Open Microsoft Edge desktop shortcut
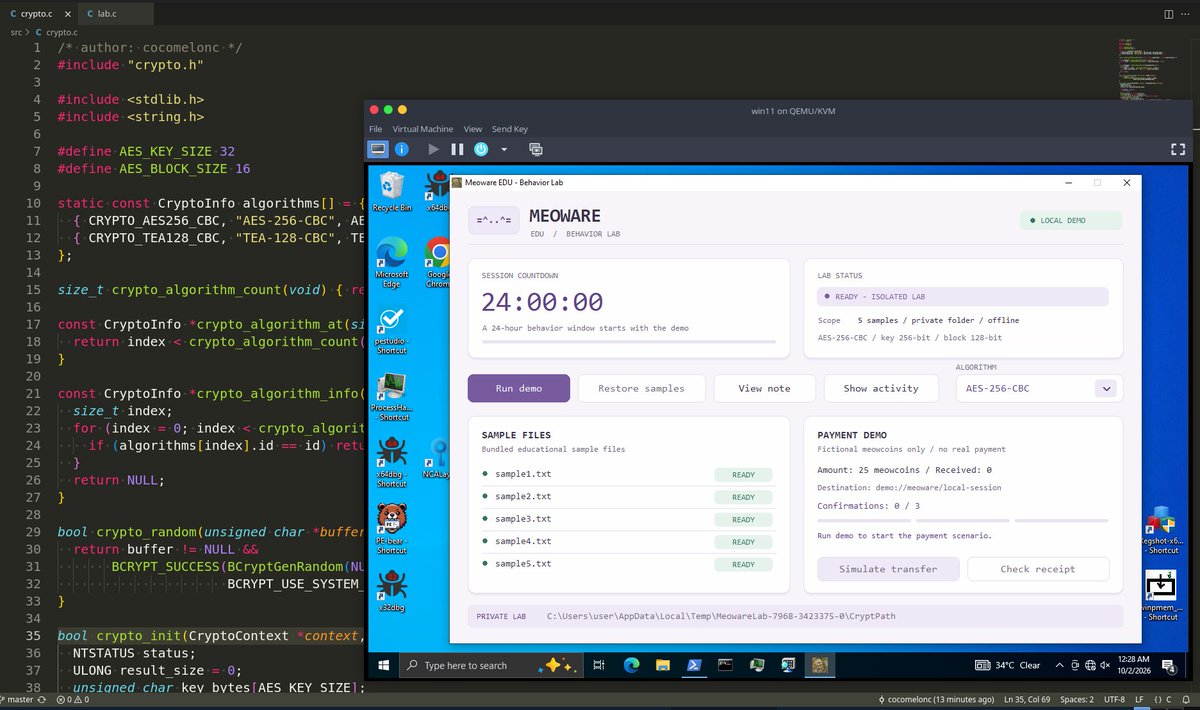 click(392, 262)
